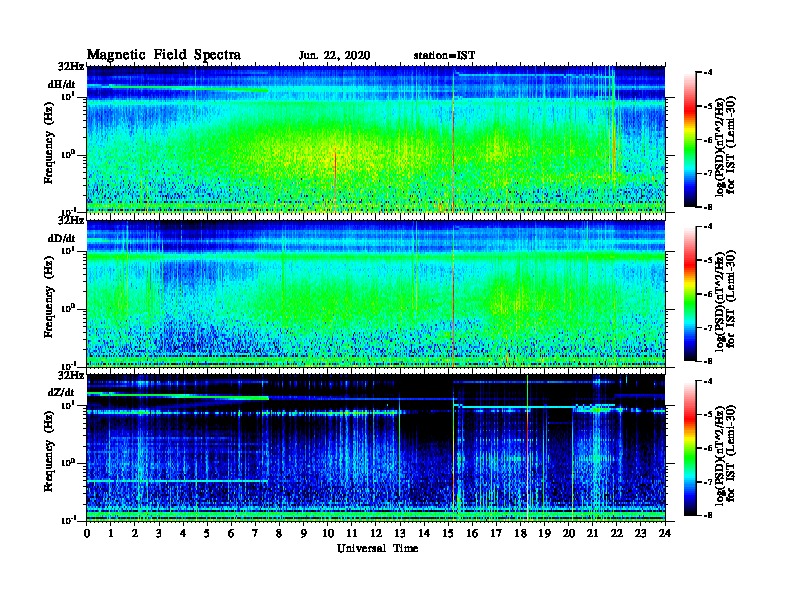Image resolution: width=792 pixels, height=612 pixels.
Task: Click the dD/dt panel's Frequency (Hz) axis label
Action: pyautogui.click(x=48, y=297)
